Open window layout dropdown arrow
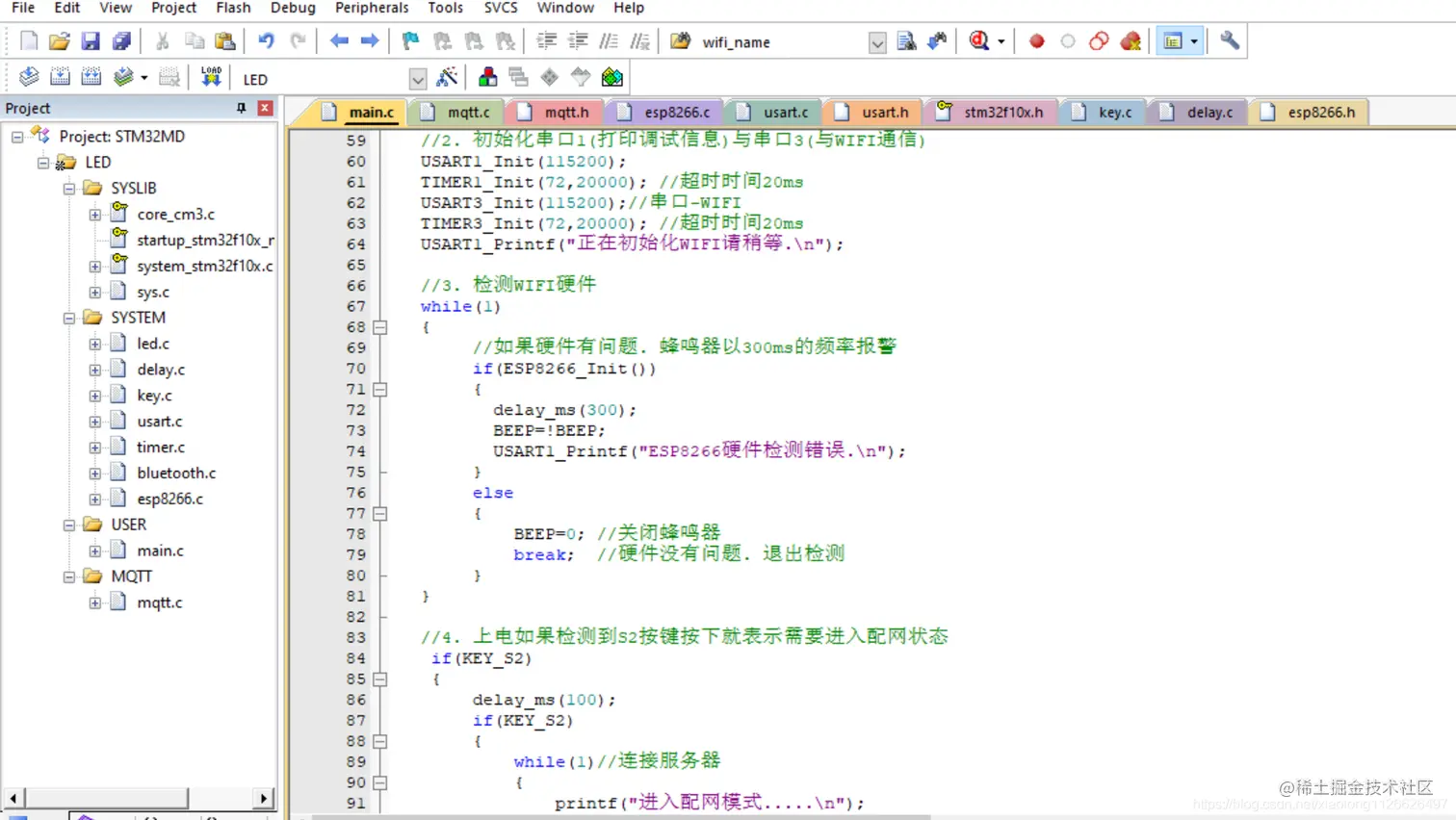This screenshot has width=1456, height=820. 1194,41
